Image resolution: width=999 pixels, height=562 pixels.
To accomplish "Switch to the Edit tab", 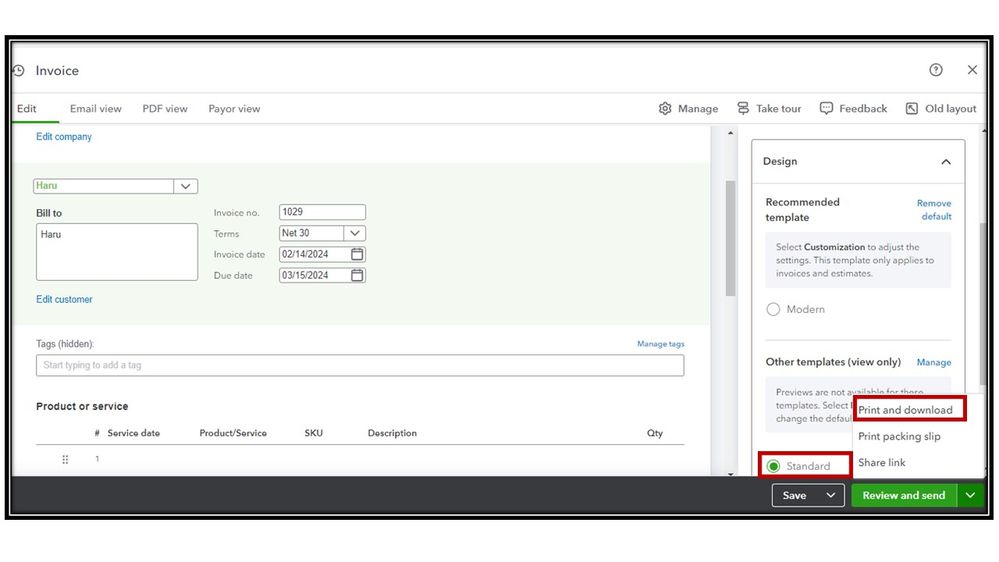I will 27,109.
